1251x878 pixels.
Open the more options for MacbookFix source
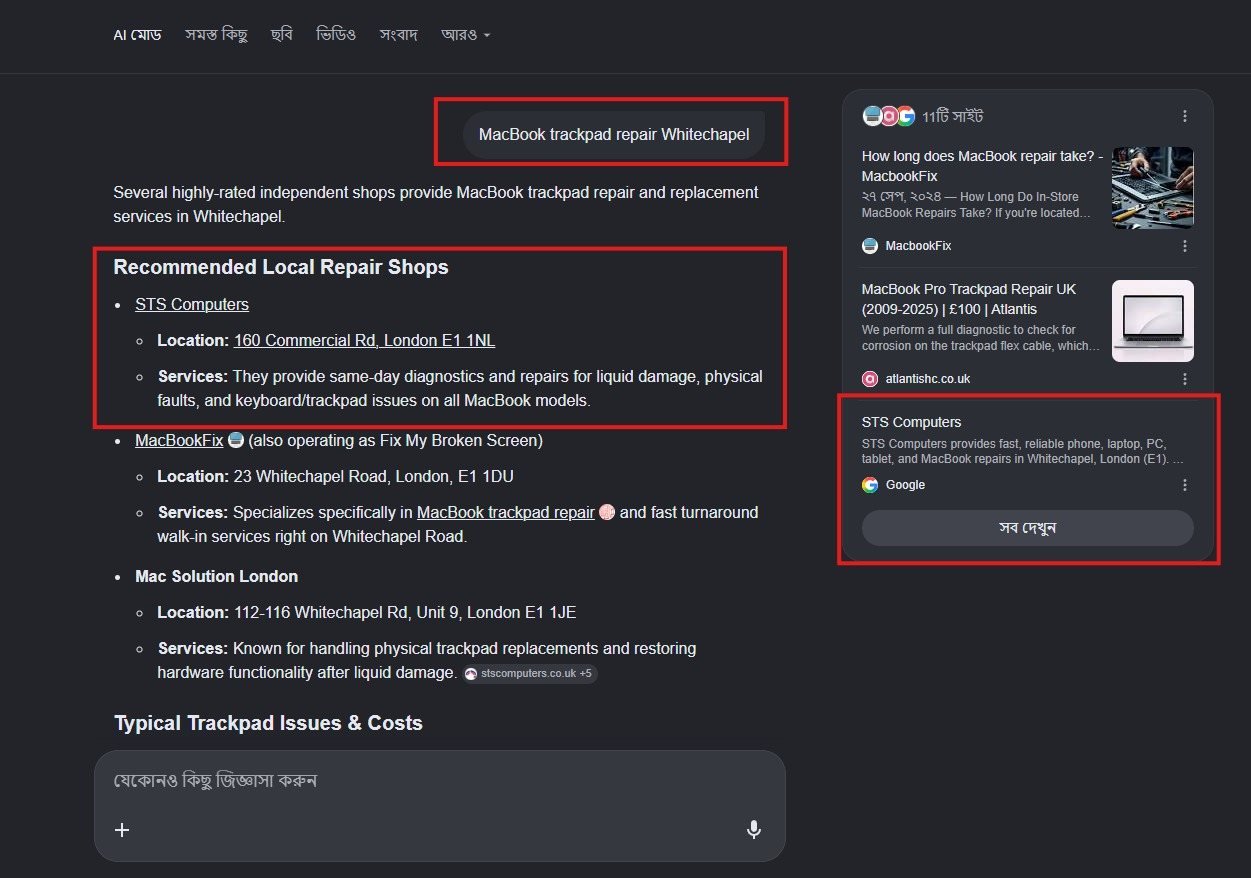coord(1185,245)
